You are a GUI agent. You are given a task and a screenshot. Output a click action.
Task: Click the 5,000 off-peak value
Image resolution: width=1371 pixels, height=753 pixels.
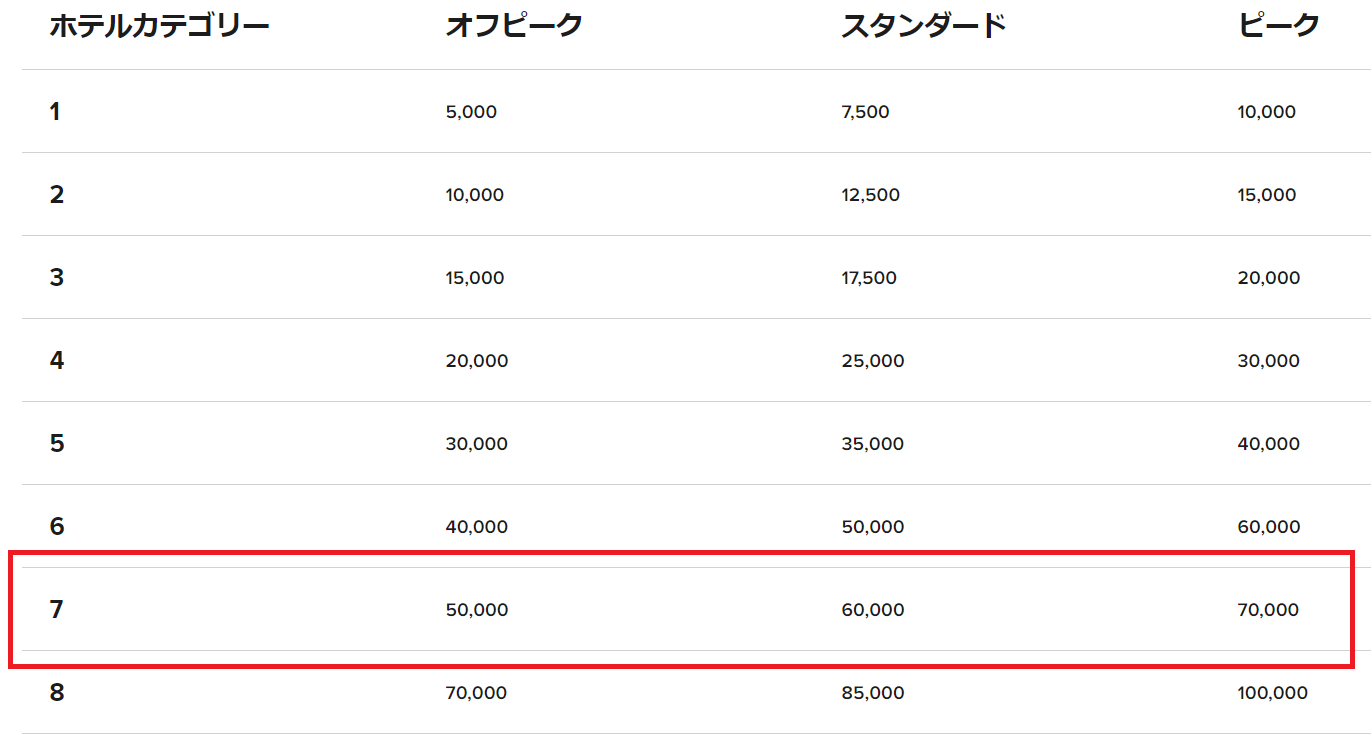(x=471, y=112)
